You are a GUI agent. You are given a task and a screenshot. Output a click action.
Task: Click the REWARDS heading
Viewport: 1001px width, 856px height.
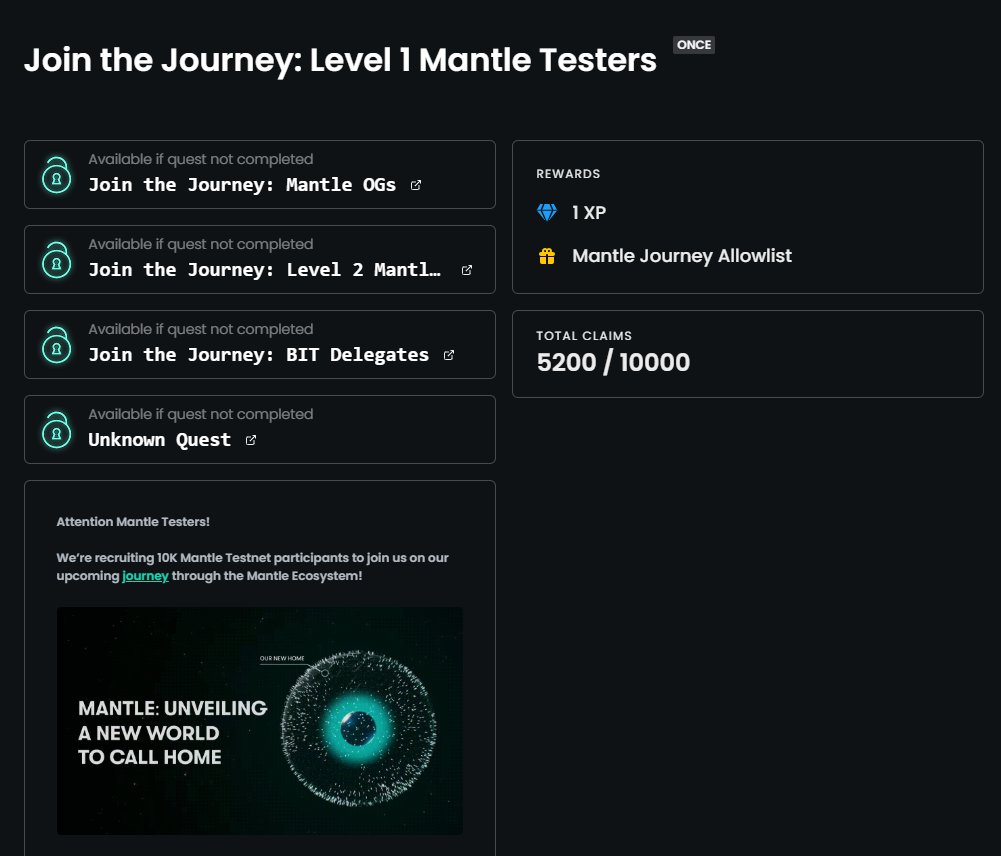568,174
